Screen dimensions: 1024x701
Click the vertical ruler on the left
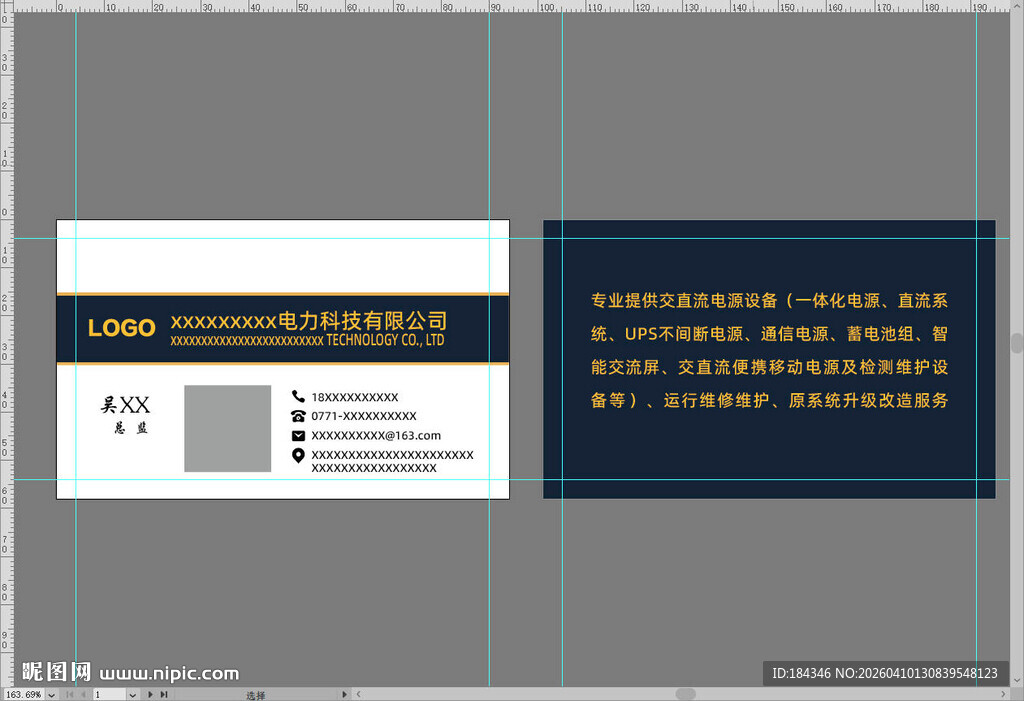[x=7, y=350]
